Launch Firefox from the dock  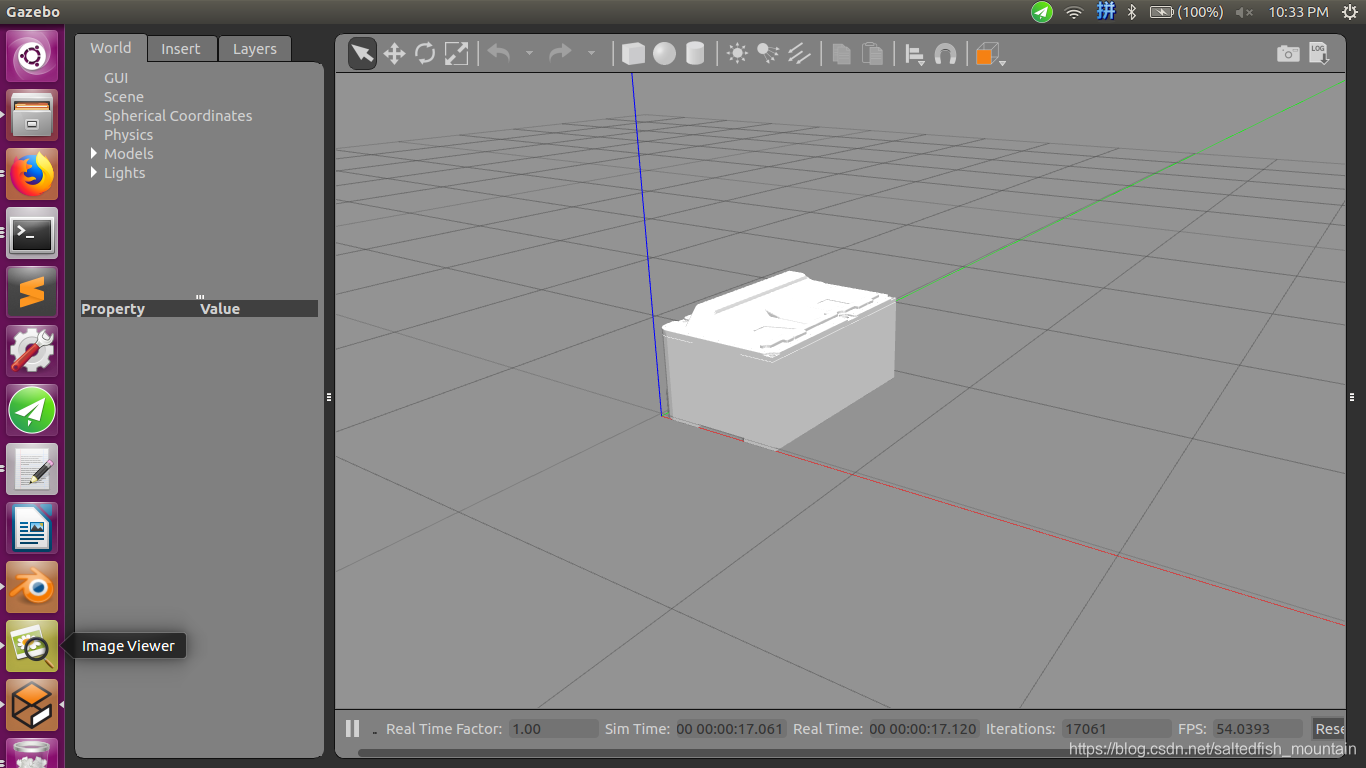pyautogui.click(x=32, y=174)
